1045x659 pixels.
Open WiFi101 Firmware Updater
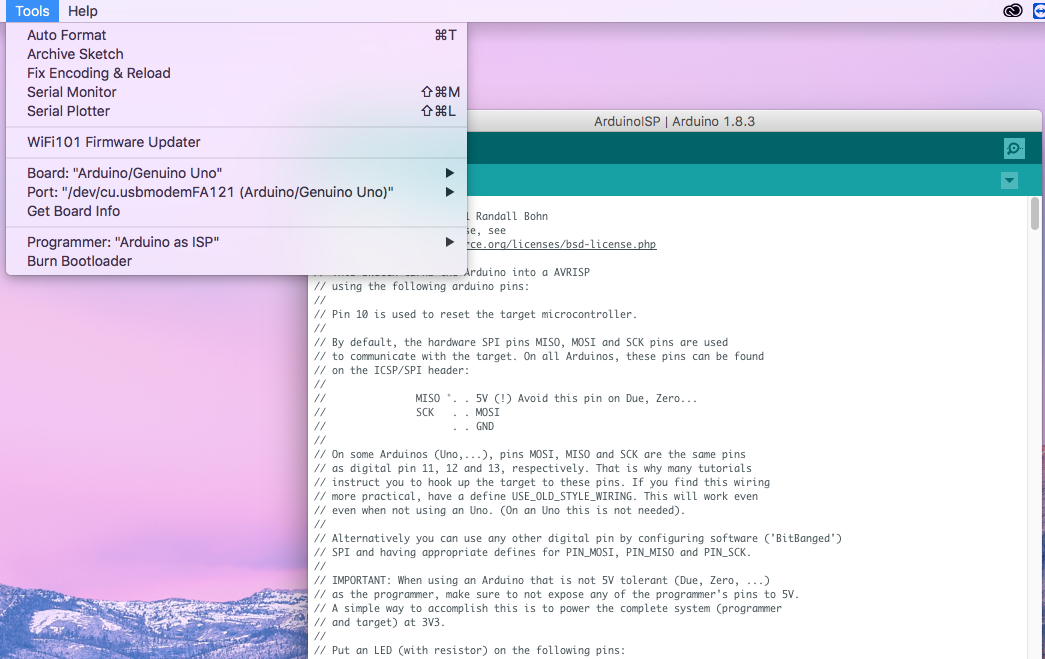[236, 142]
